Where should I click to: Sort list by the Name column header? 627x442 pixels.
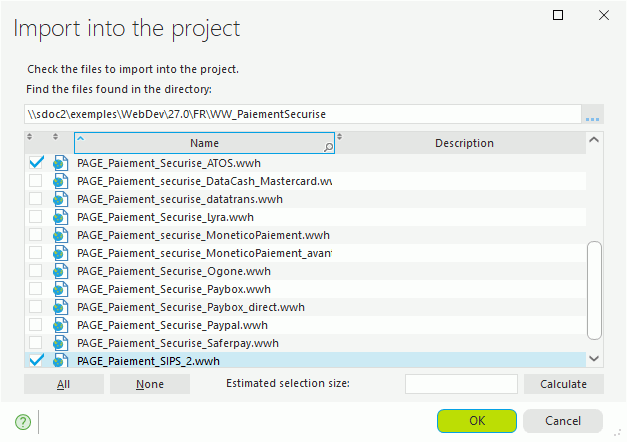tap(204, 143)
